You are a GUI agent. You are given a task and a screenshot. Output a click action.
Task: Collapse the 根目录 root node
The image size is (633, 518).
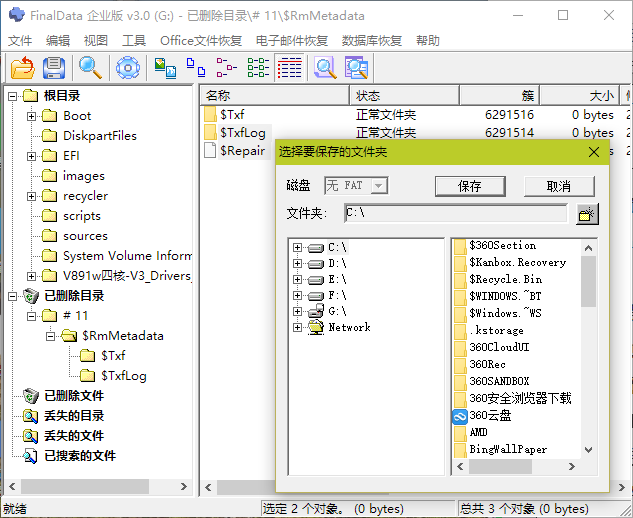click(x=13, y=96)
